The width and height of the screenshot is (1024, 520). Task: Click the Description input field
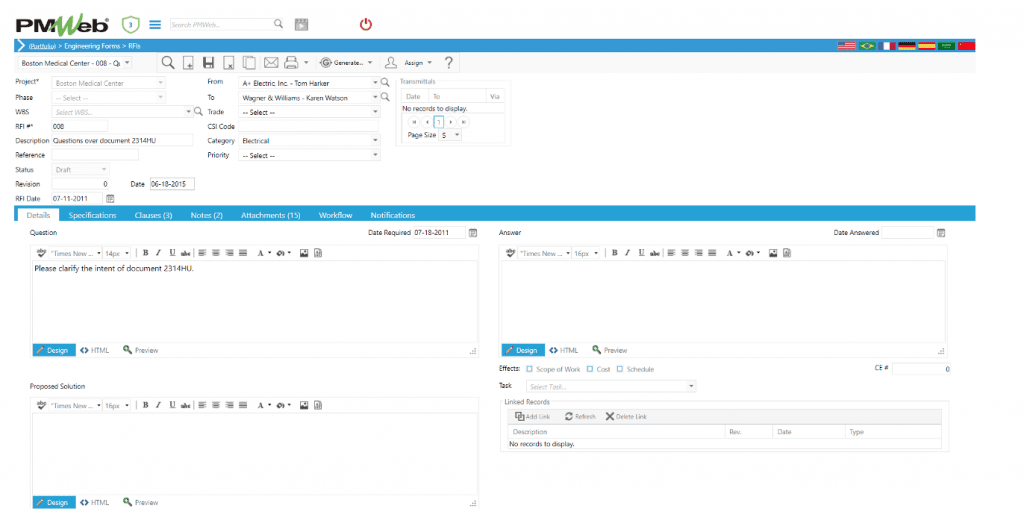122,140
